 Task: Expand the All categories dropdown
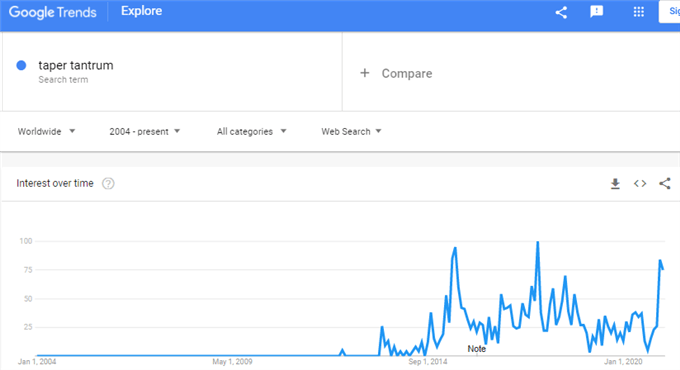tap(252, 131)
